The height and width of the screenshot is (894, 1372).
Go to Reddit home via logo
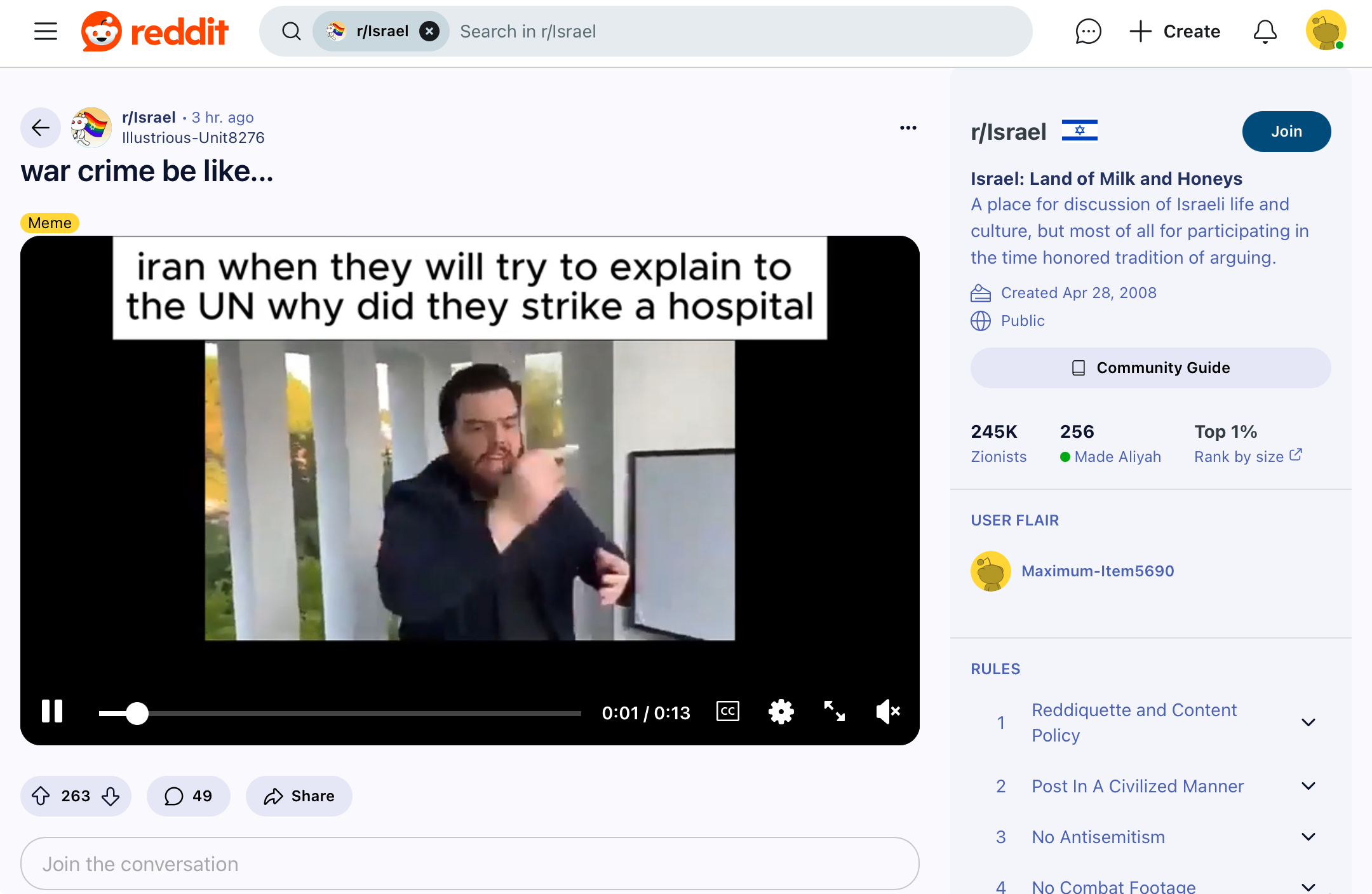pos(154,31)
